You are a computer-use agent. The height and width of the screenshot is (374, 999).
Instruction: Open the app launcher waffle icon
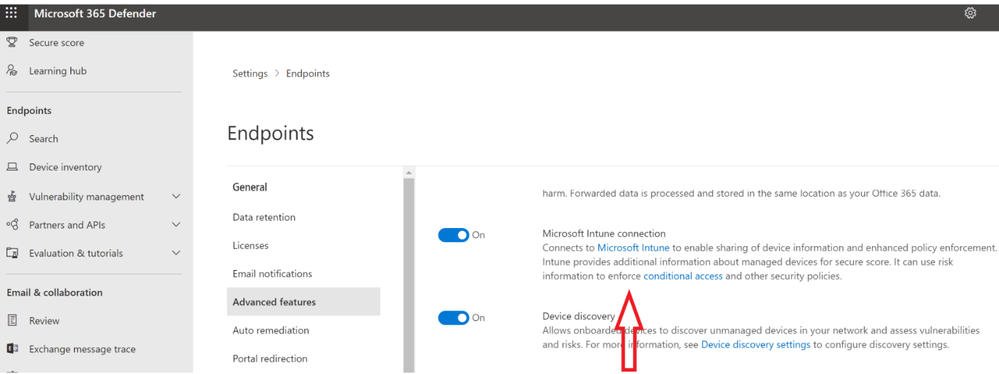click(11, 13)
